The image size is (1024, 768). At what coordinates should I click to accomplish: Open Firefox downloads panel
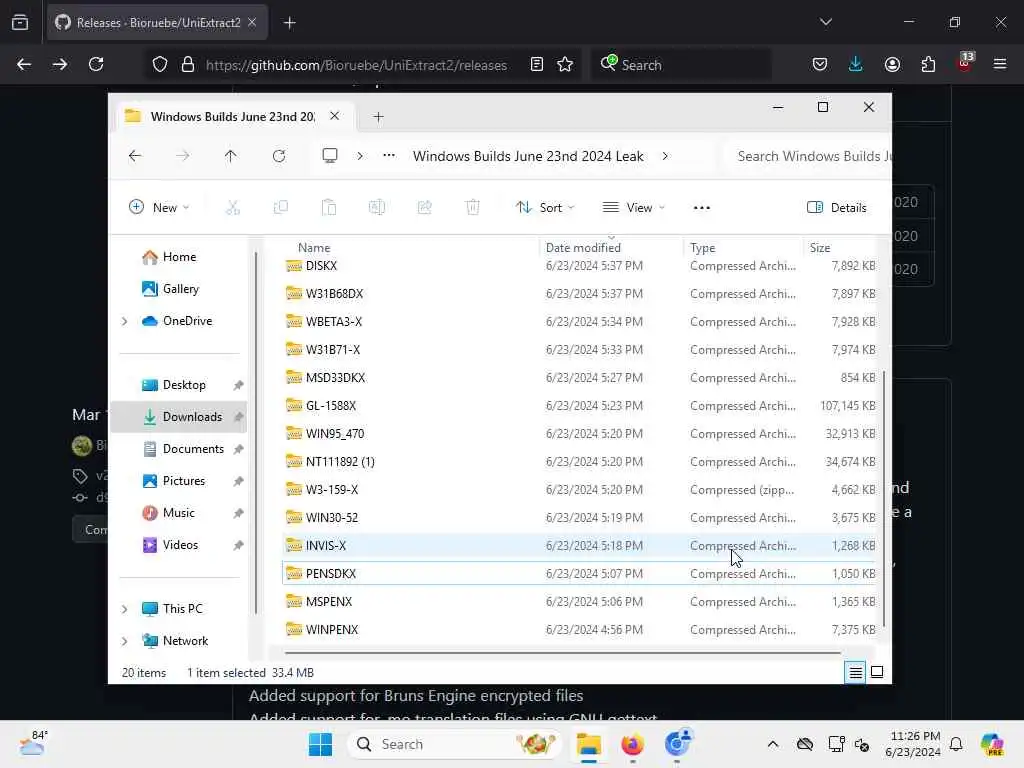coord(856,65)
